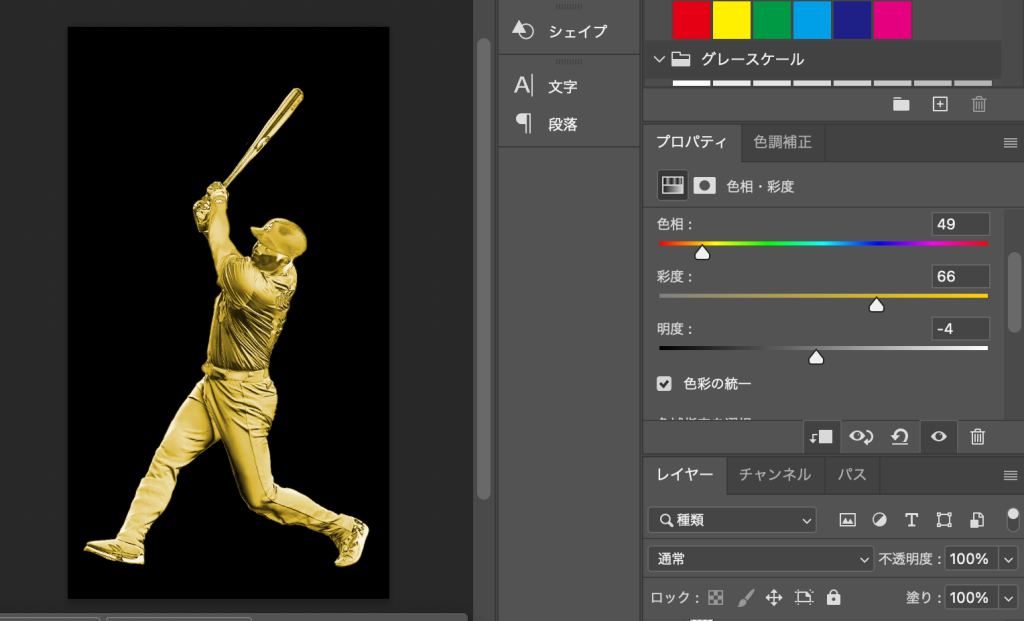Create new swatch with plus icon
Viewport: 1024px width, 621px height.
coord(939,104)
